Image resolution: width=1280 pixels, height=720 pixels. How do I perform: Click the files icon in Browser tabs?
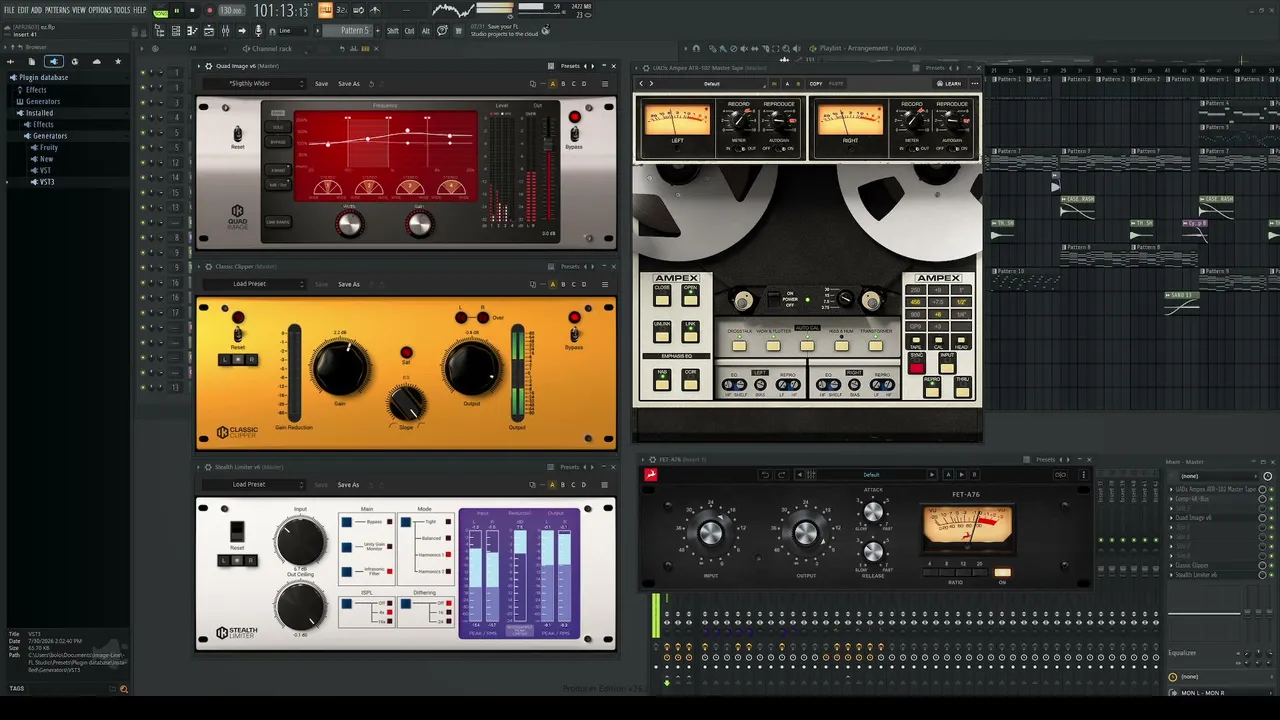click(x=31, y=61)
